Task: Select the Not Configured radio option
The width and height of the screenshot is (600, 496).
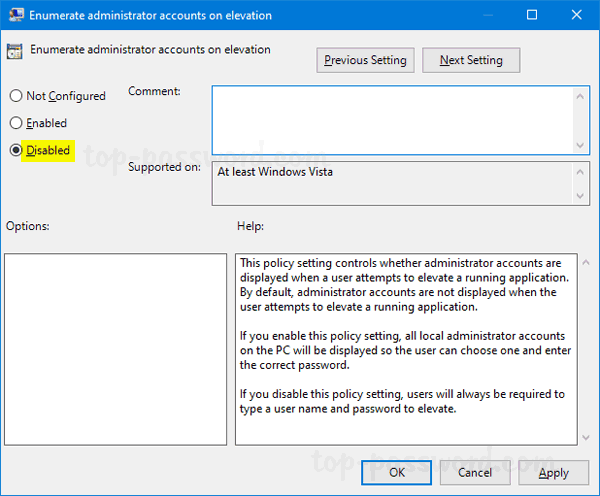Action: (16, 96)
